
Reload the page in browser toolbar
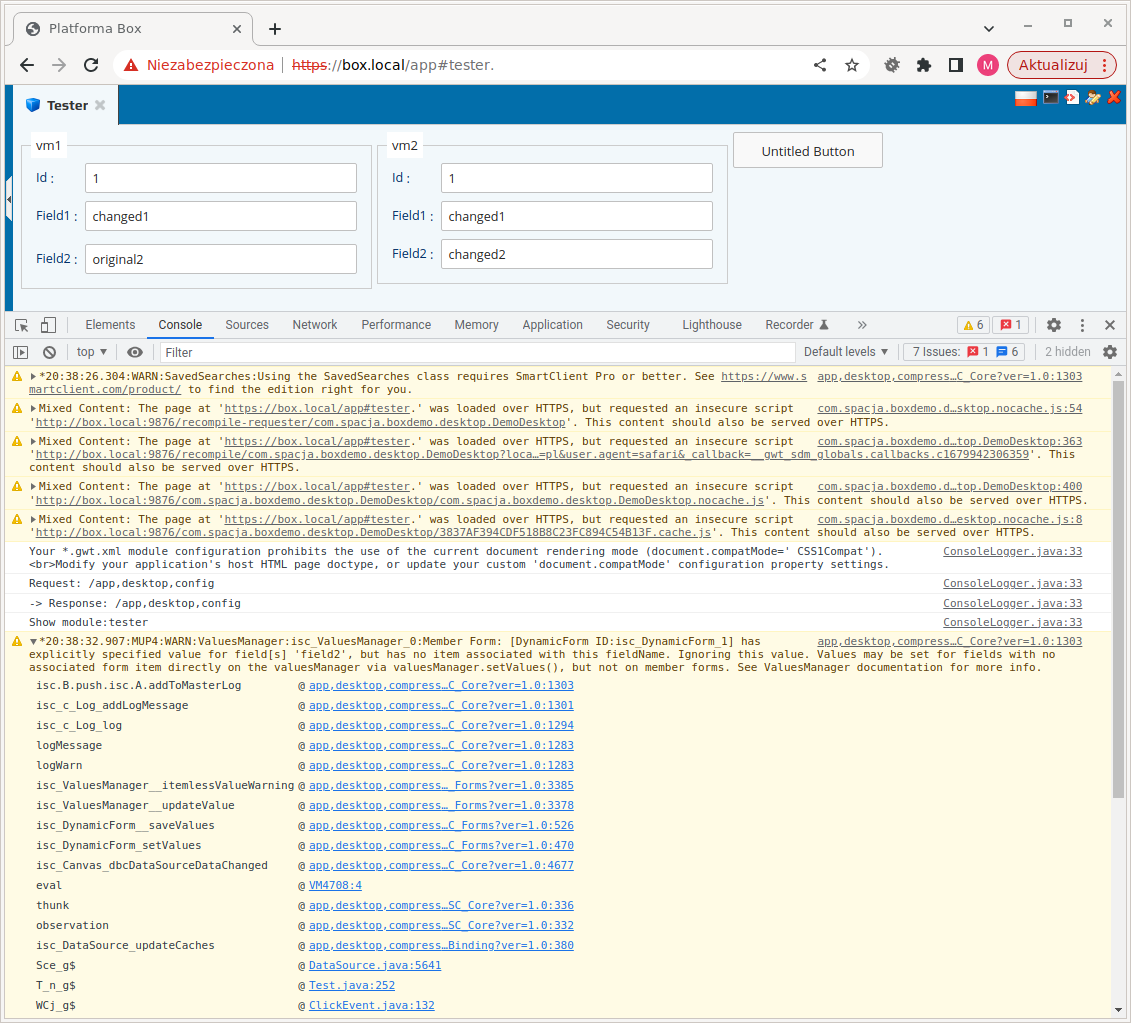(x=91, y=65)
